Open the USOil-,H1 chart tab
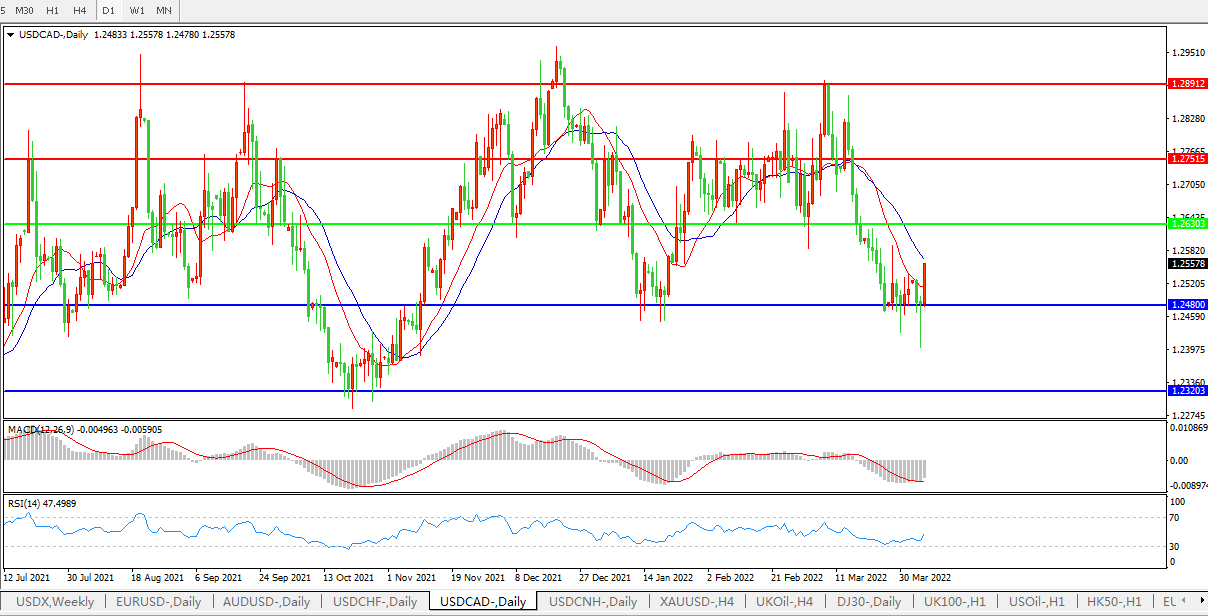 1036,601
